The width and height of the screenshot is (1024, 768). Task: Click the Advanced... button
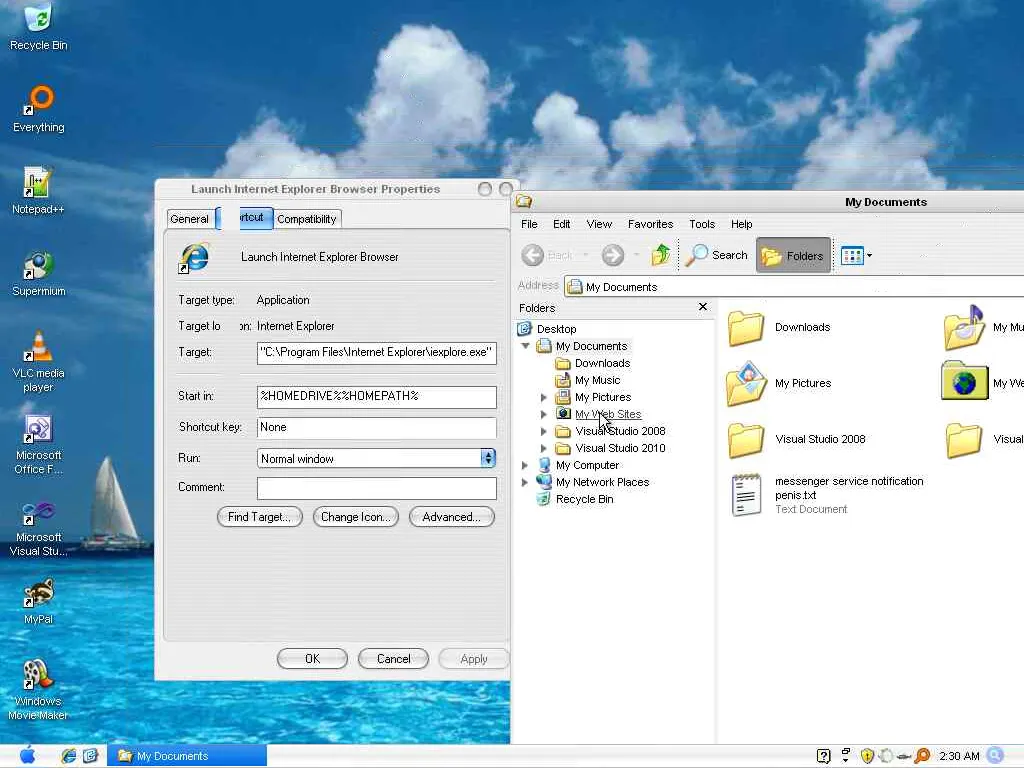[x=451, y=517]
